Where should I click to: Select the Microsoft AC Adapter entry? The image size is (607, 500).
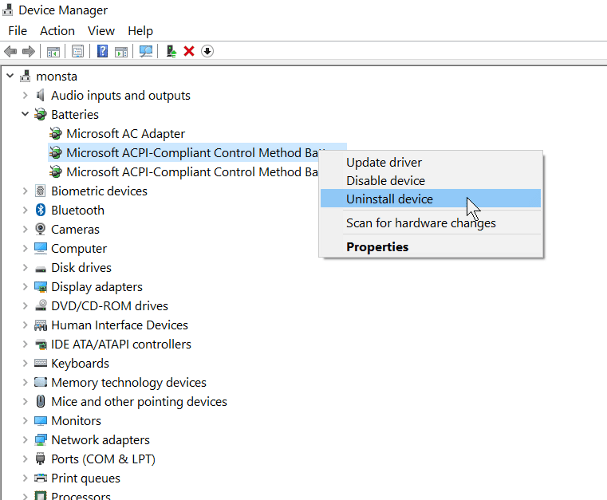click(x=125, y=134)
